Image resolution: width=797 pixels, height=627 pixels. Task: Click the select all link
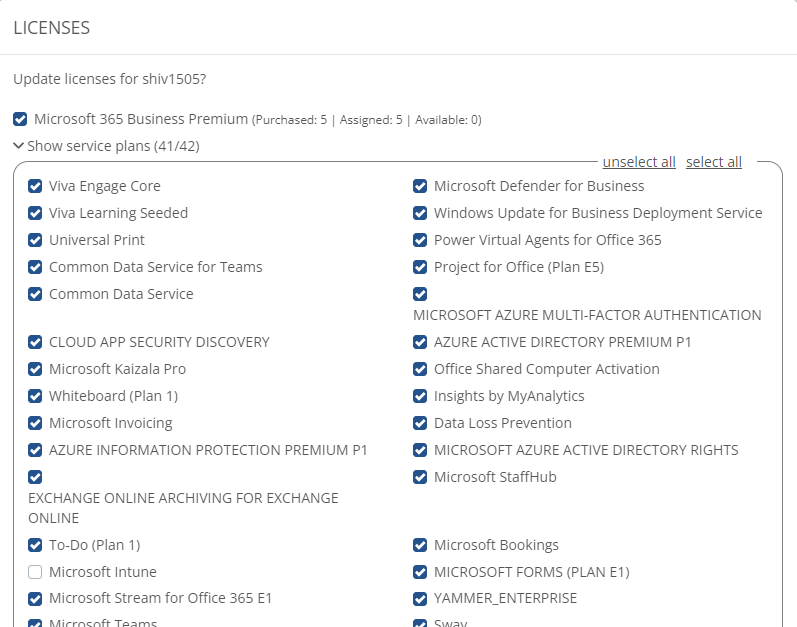tap(713, 162)
